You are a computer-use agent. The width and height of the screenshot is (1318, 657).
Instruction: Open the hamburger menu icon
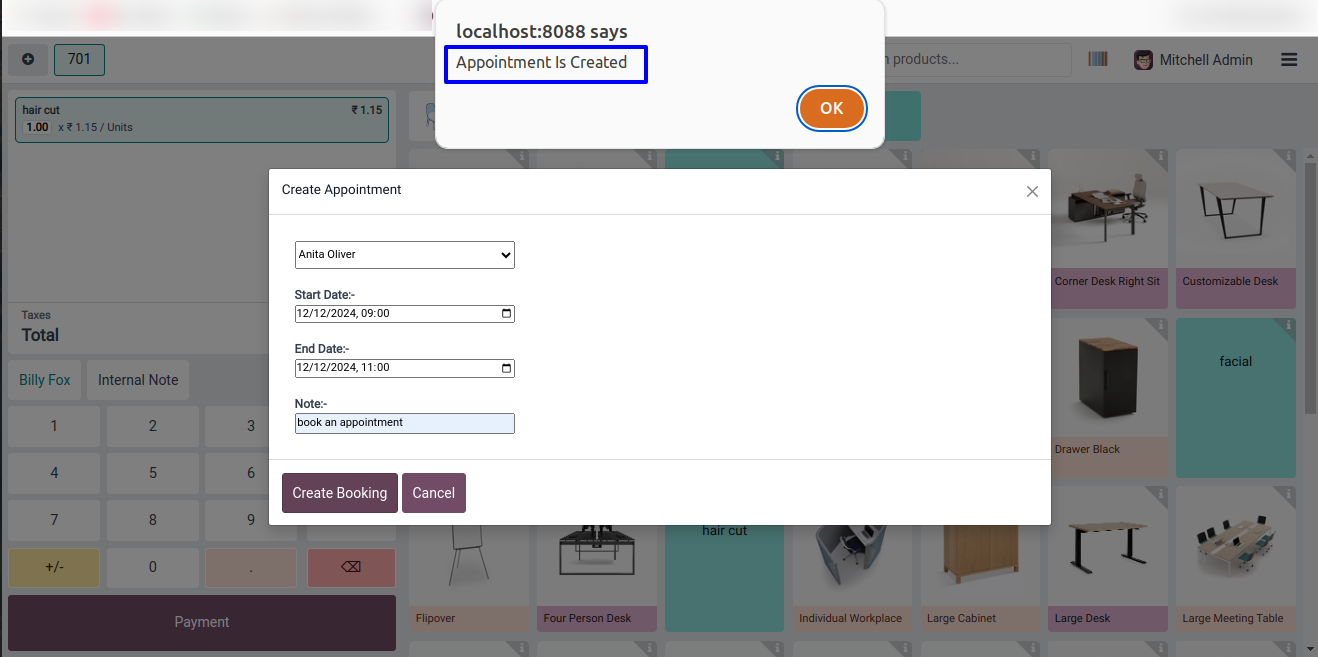[1289, 60]
